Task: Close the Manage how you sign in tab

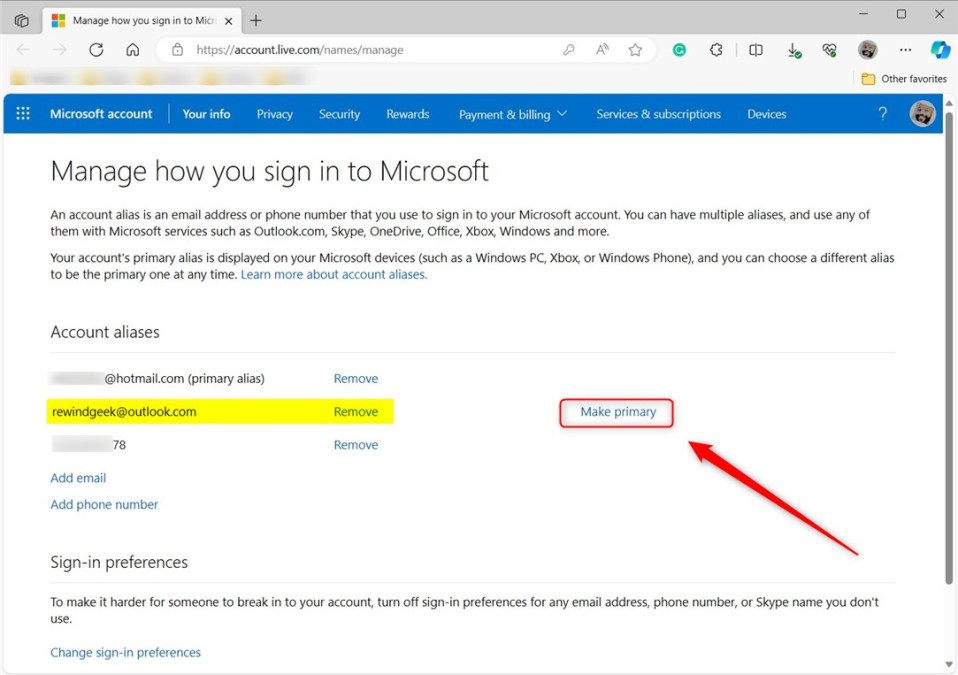Action: tap(229, 21)
